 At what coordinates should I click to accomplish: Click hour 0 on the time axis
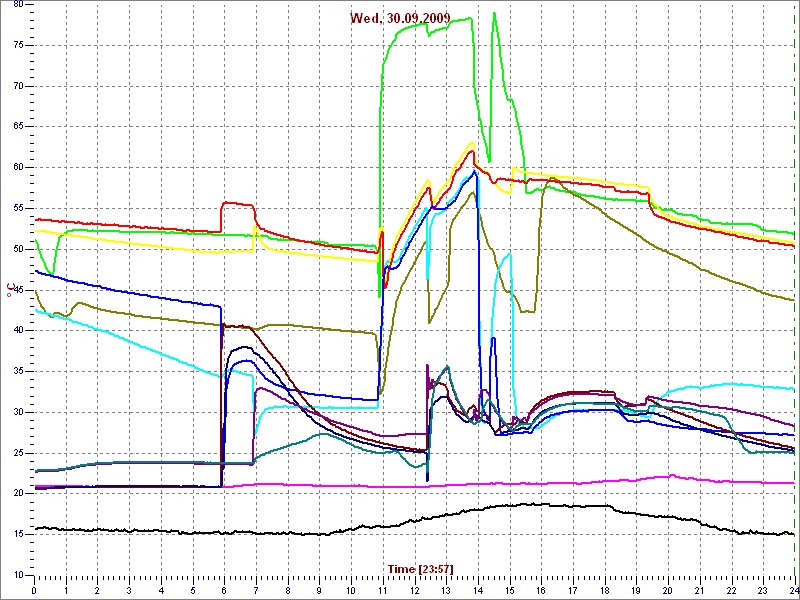coord(34,592)
